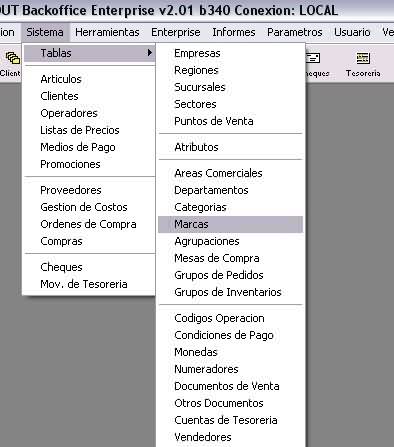Open the Informes menu
Screen dimensions: 394x447
click(x=234, y=32)
